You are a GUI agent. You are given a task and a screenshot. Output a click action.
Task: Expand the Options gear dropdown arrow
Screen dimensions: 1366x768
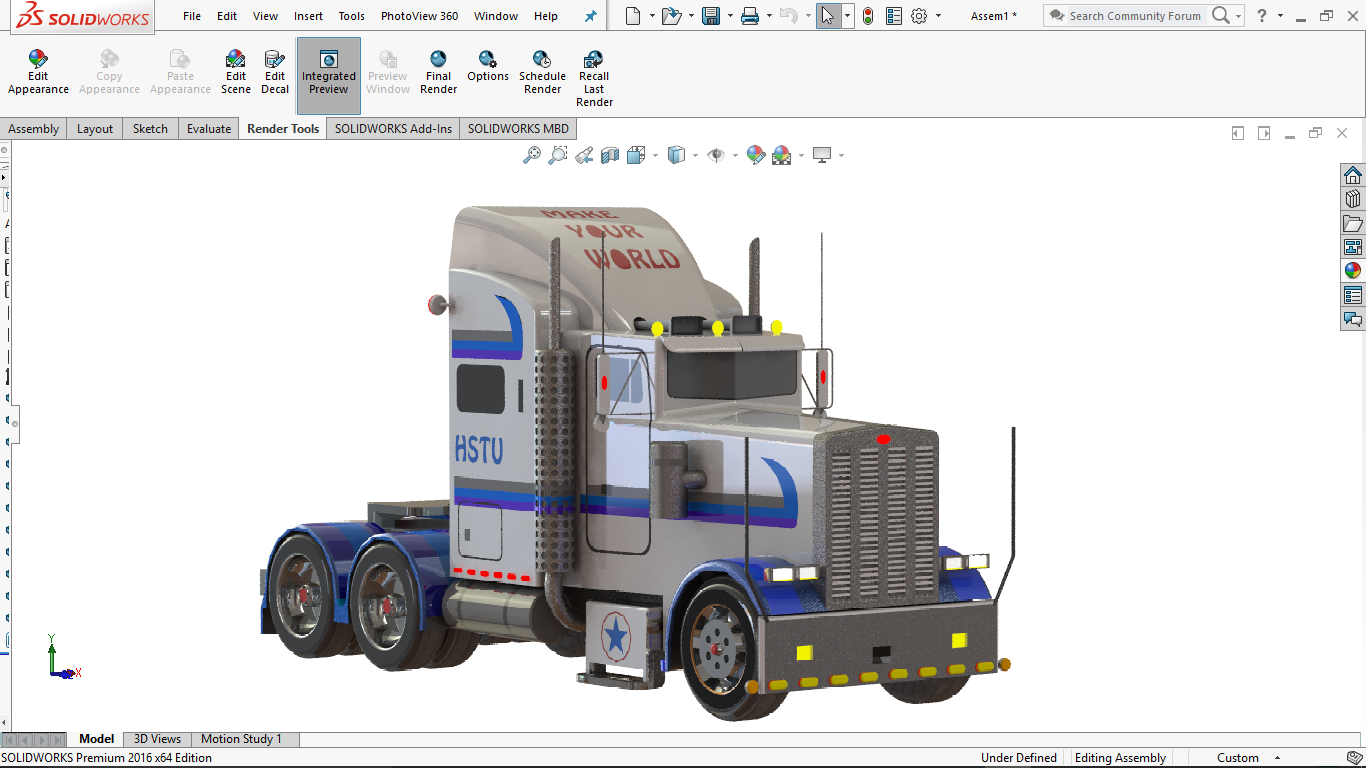pos(938,16)
